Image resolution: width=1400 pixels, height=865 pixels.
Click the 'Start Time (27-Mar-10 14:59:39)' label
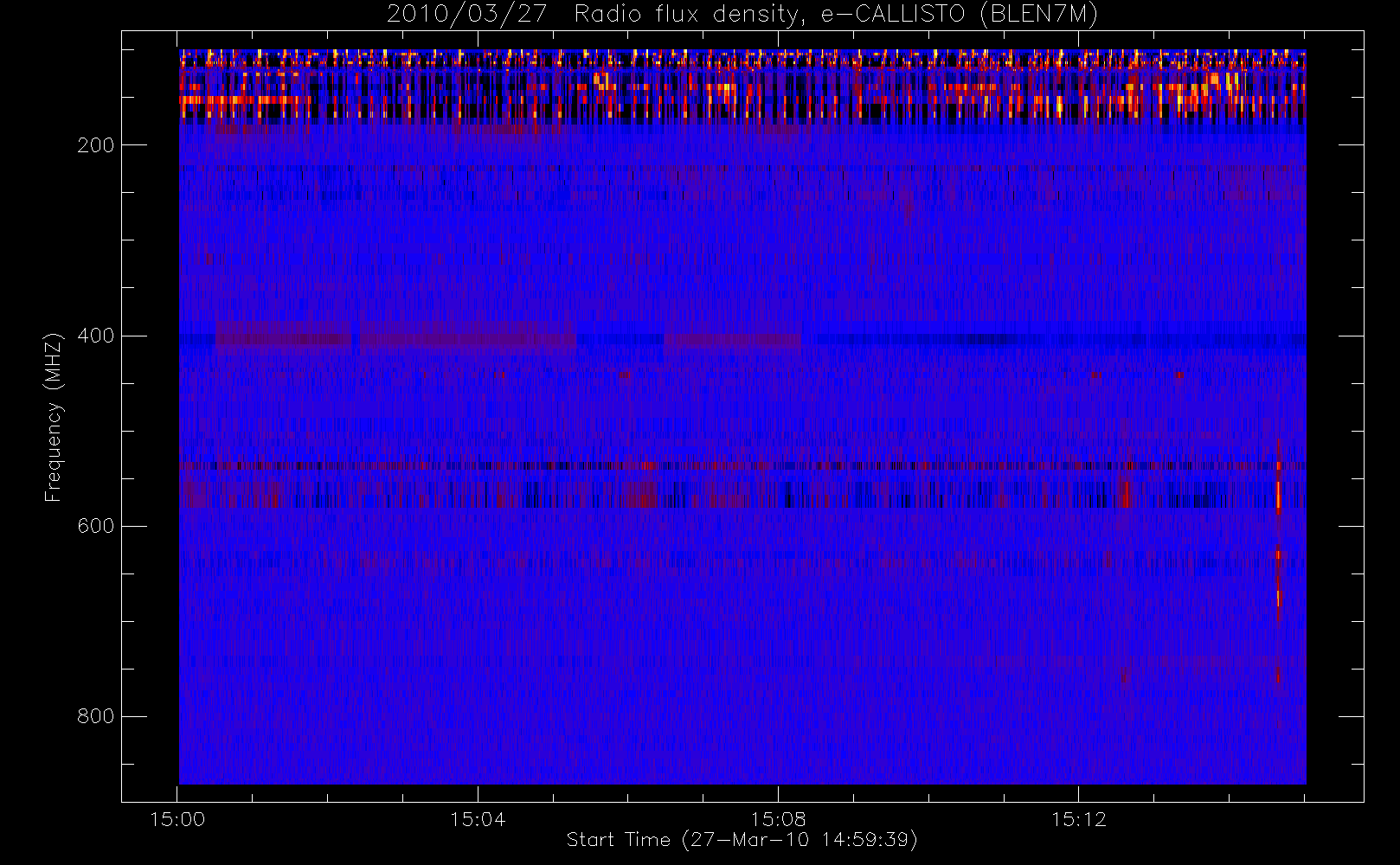pyautogui.click(x=742, y=840)
